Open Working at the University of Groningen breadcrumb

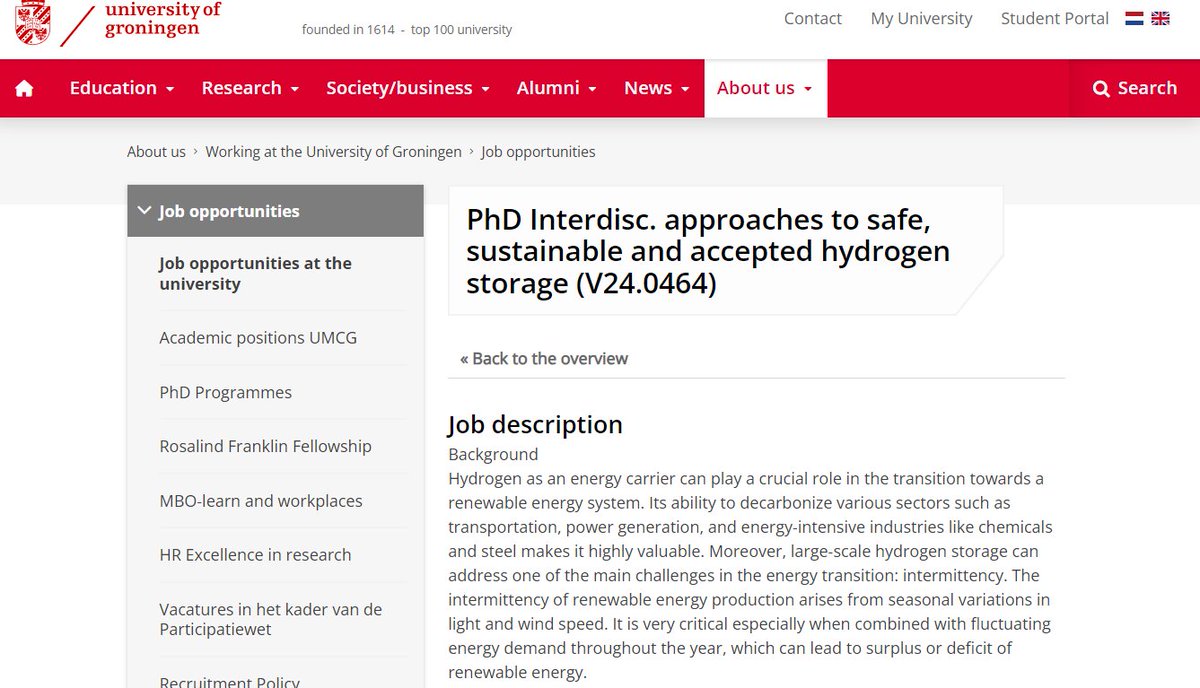pos(333,152)
